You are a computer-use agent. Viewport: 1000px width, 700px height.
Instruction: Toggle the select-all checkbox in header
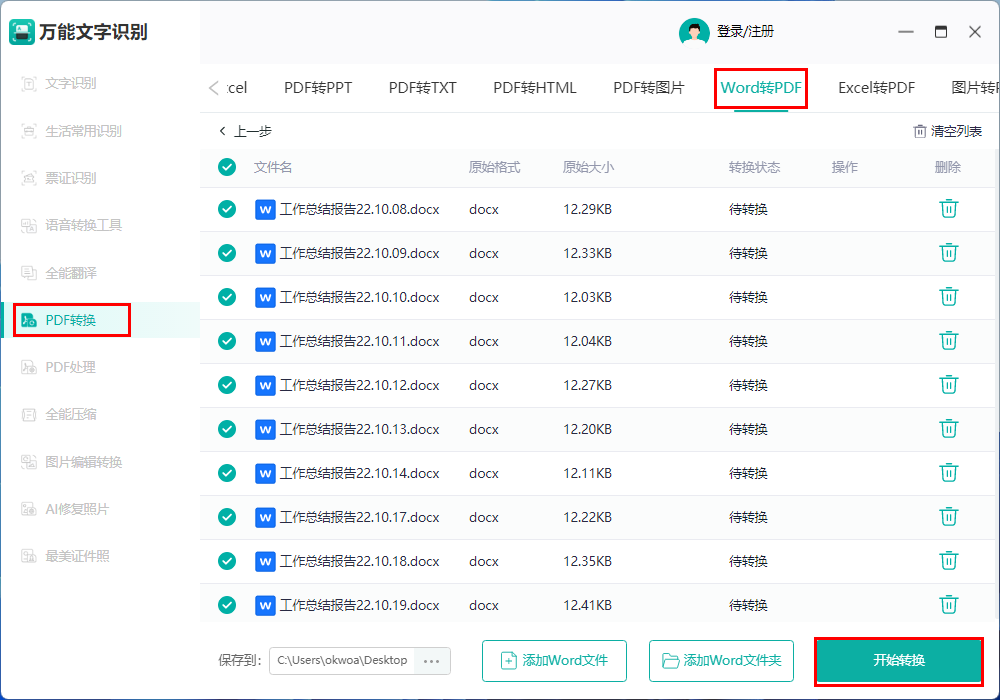point(227,167)
